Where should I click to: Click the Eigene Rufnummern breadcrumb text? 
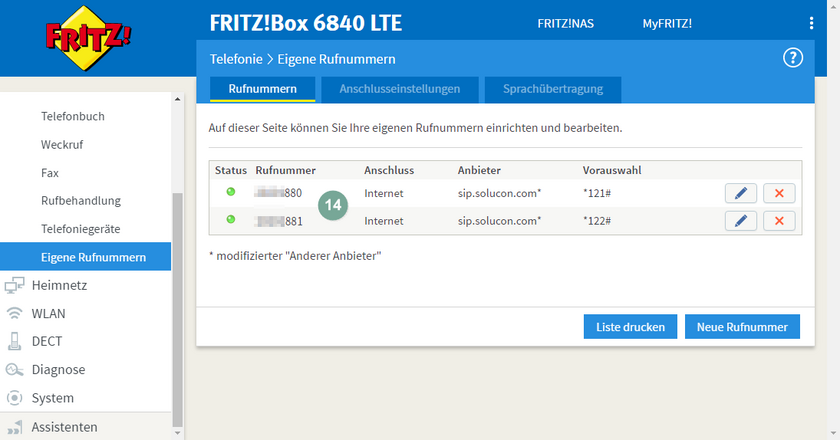[x=336, y=59]
